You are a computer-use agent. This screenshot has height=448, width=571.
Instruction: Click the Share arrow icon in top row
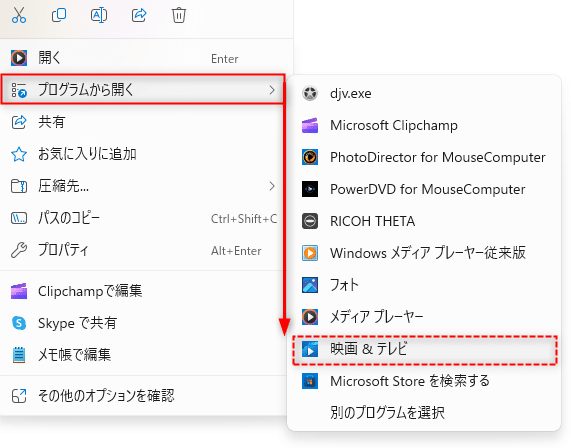[x=139, y=15]
